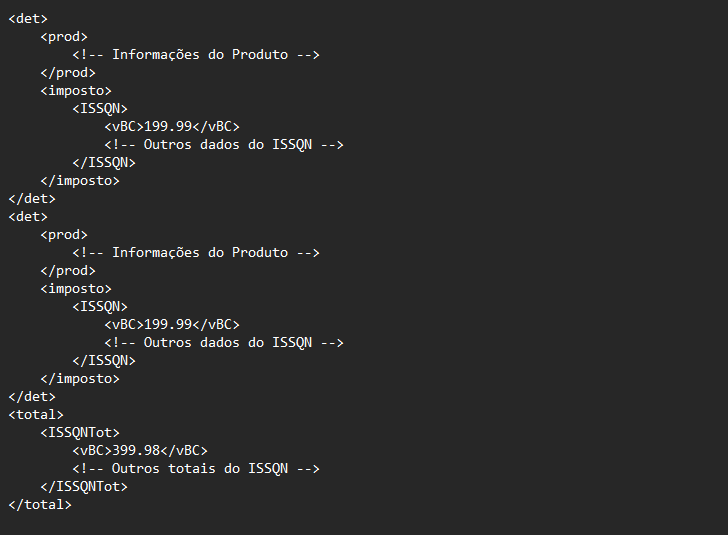Viewport: 728px width, 535px height.
Task: Click the second opening prod tag
Action: [64, 235]
